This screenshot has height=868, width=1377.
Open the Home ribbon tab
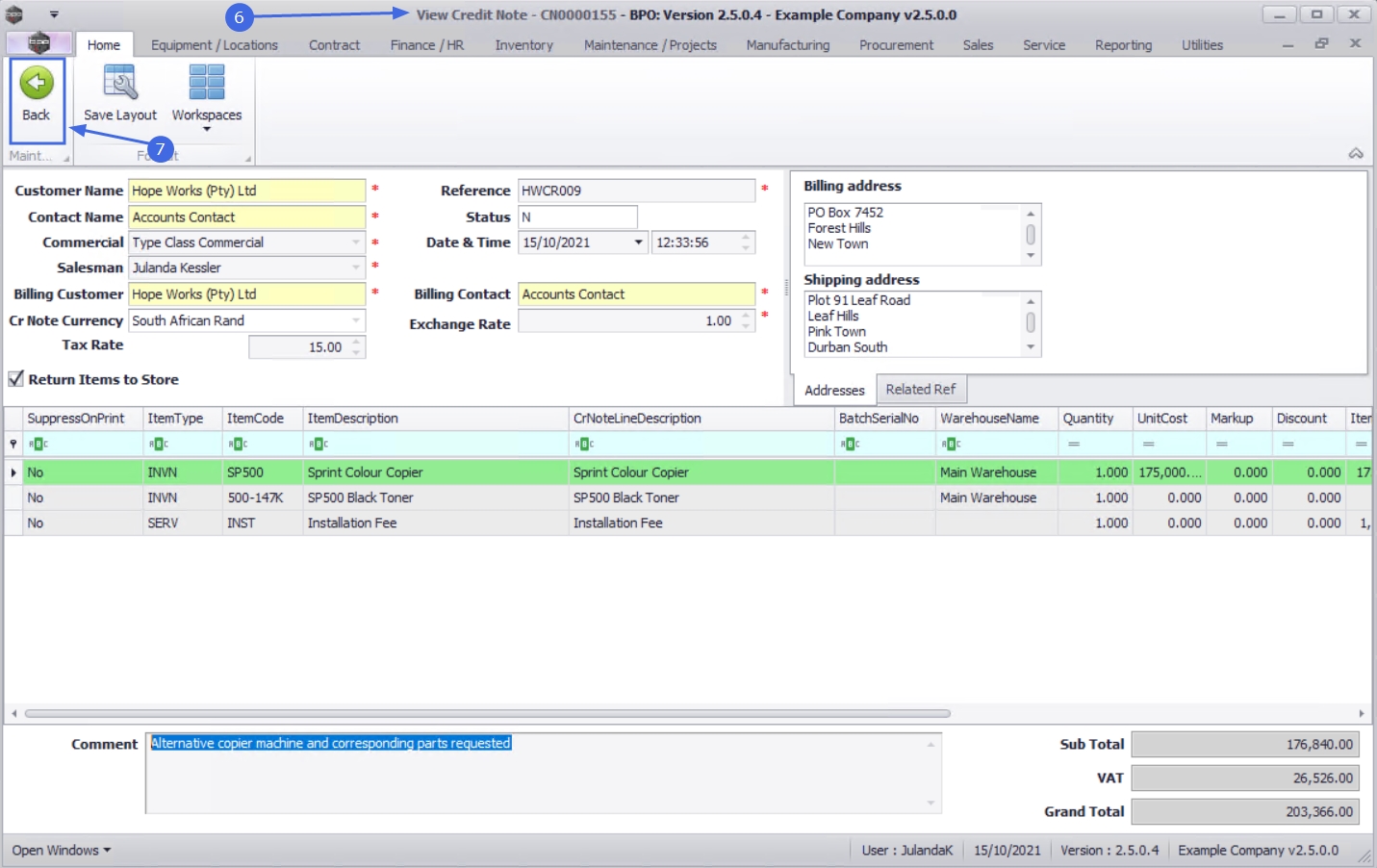pyautogui.click(x=104, y=45)
